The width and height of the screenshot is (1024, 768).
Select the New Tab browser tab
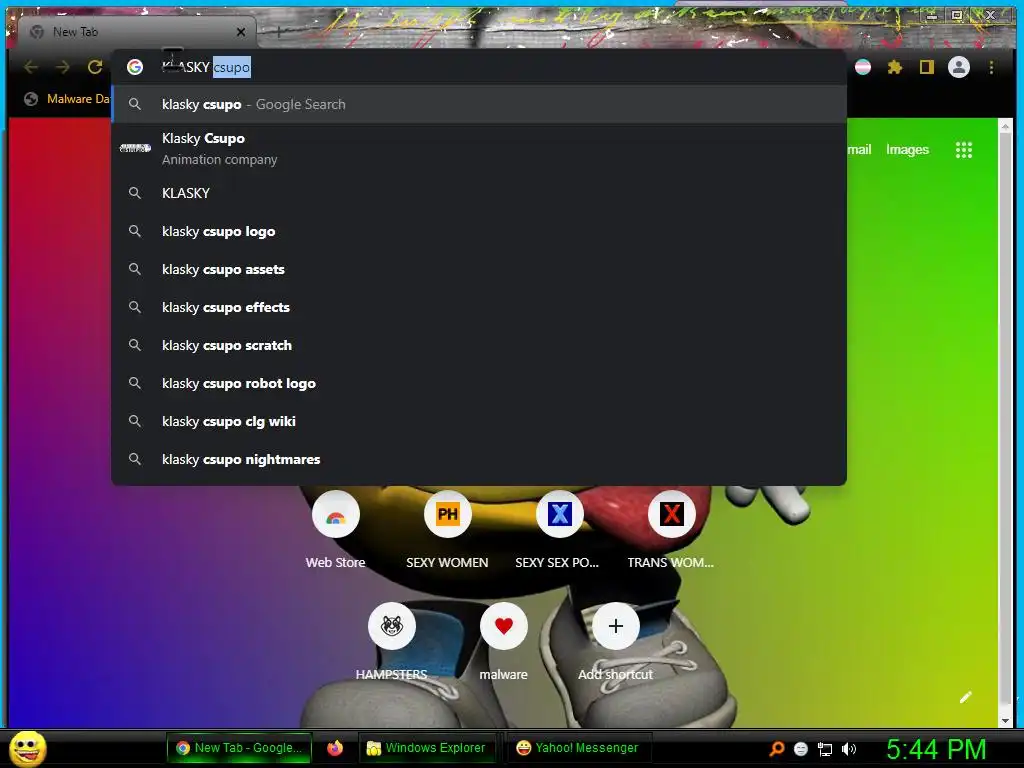(x=137, y=31)
